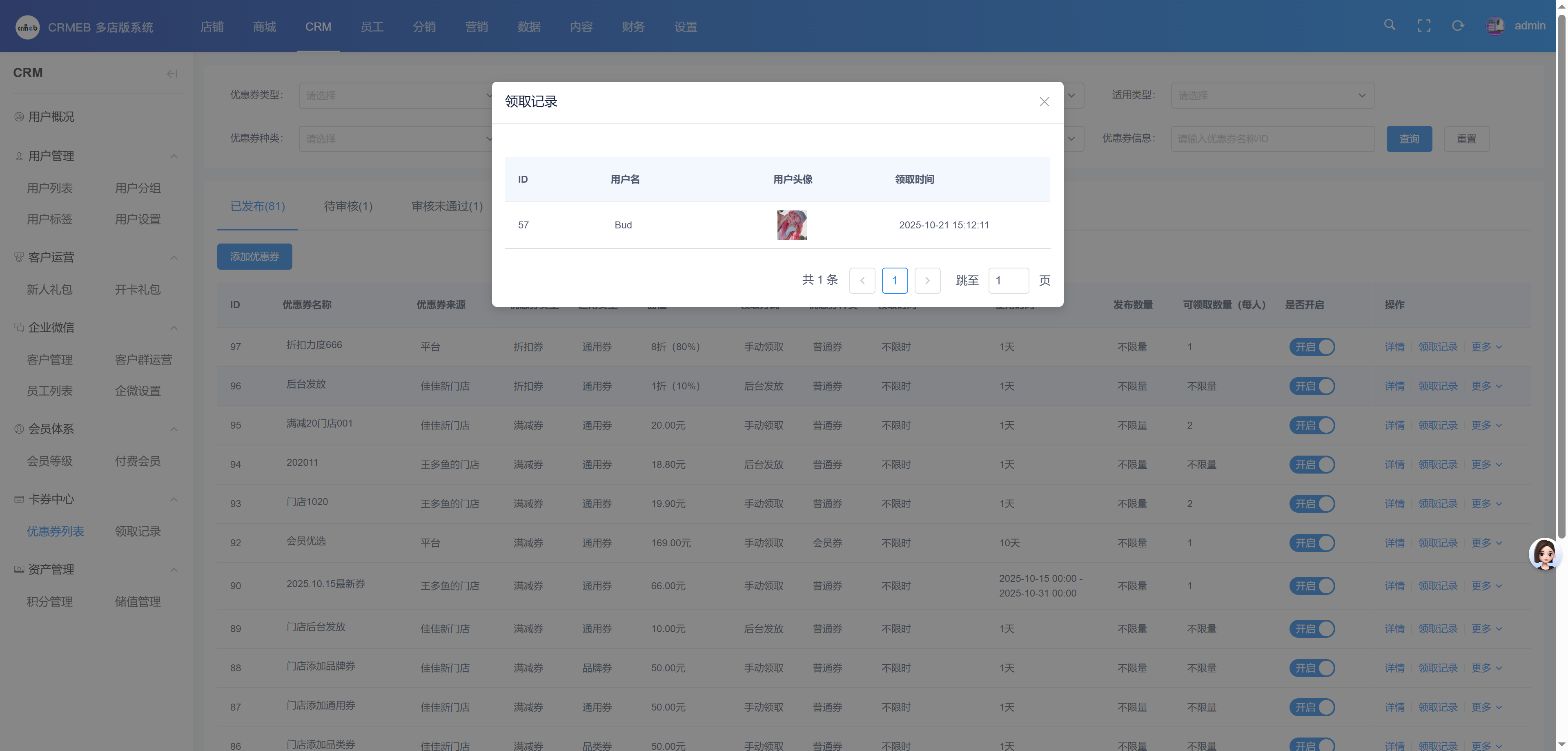Open 领取记录 link for coupon 93
The image size is (1568, 751).
pos(1437,504)
